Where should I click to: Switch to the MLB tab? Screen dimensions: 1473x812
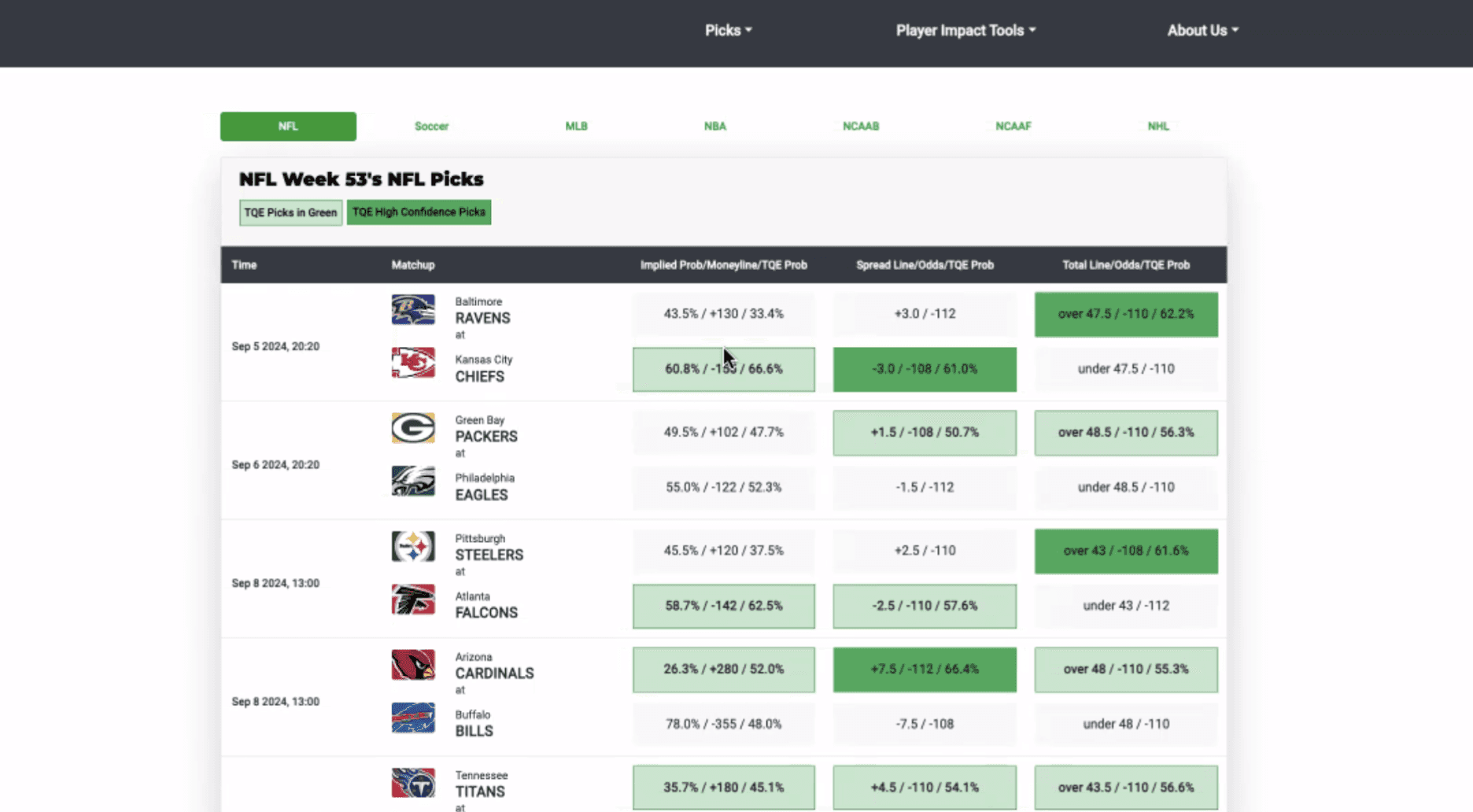coord(576,126)
